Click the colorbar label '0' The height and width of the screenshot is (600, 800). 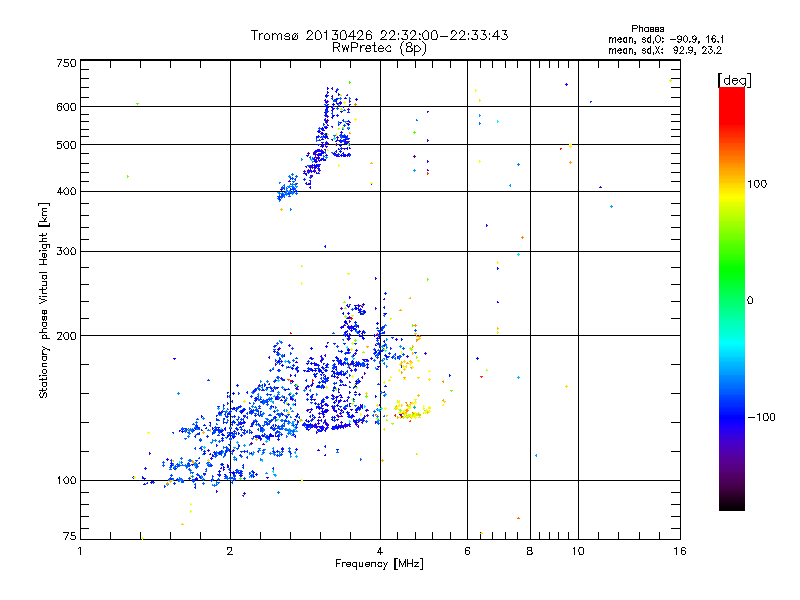click(x=750, y=301)
